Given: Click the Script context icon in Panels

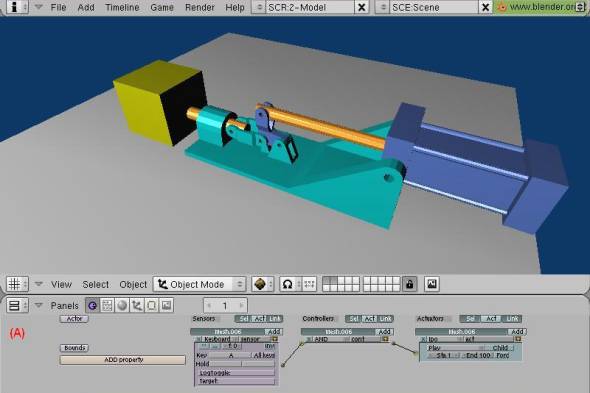Looking at the screenshot, I should 107,305.
